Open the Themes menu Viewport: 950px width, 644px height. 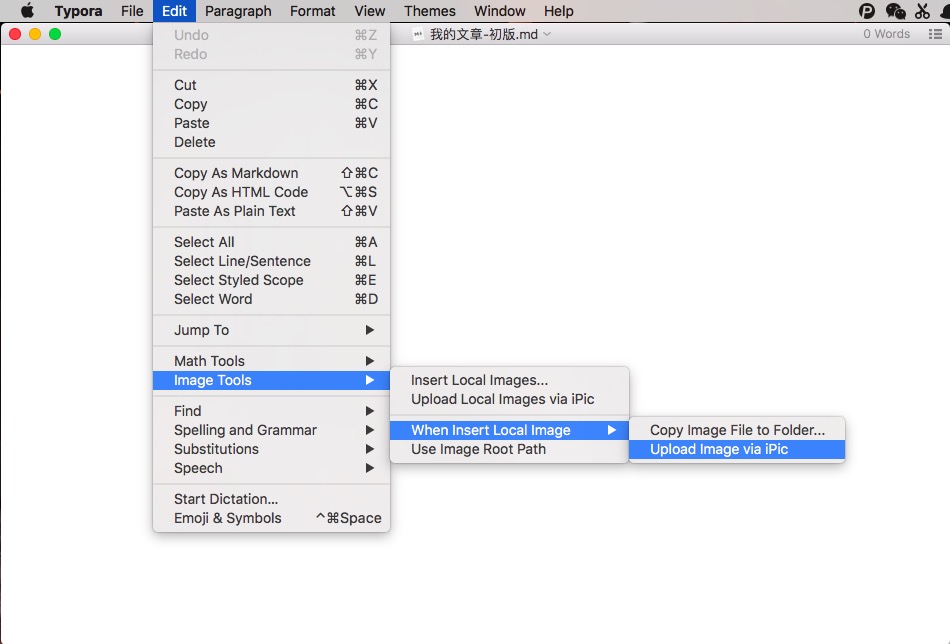(x=430, y=11)
